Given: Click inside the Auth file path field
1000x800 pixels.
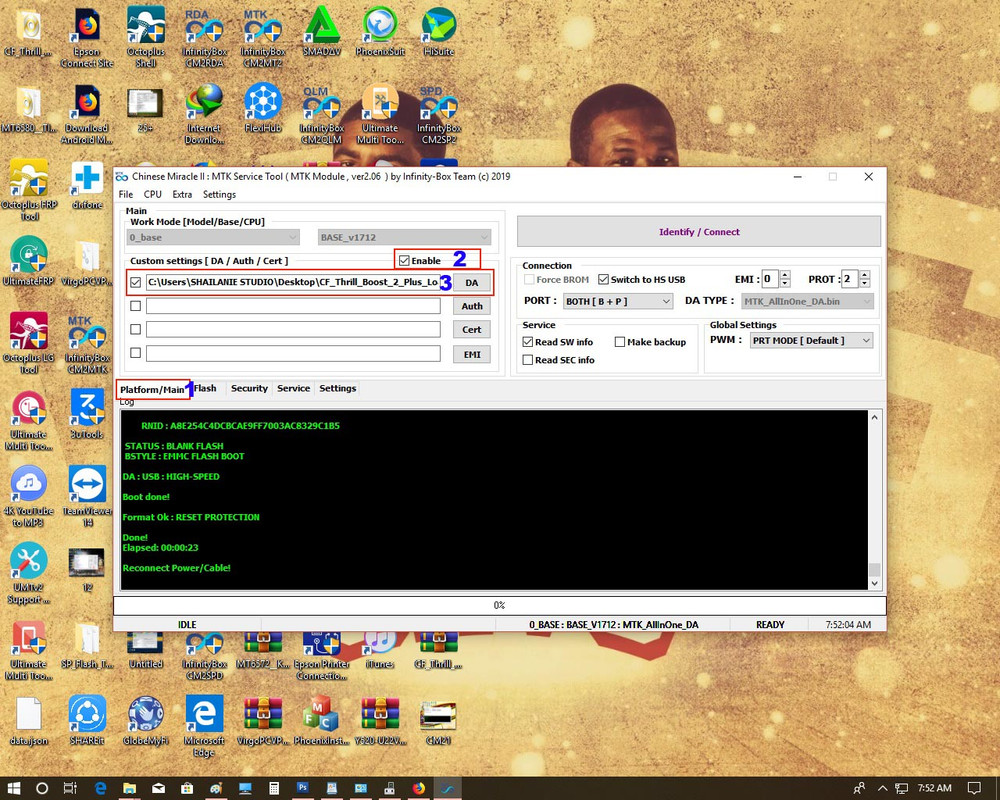Looking at the screenshot, I should click(x=293, y=306).
